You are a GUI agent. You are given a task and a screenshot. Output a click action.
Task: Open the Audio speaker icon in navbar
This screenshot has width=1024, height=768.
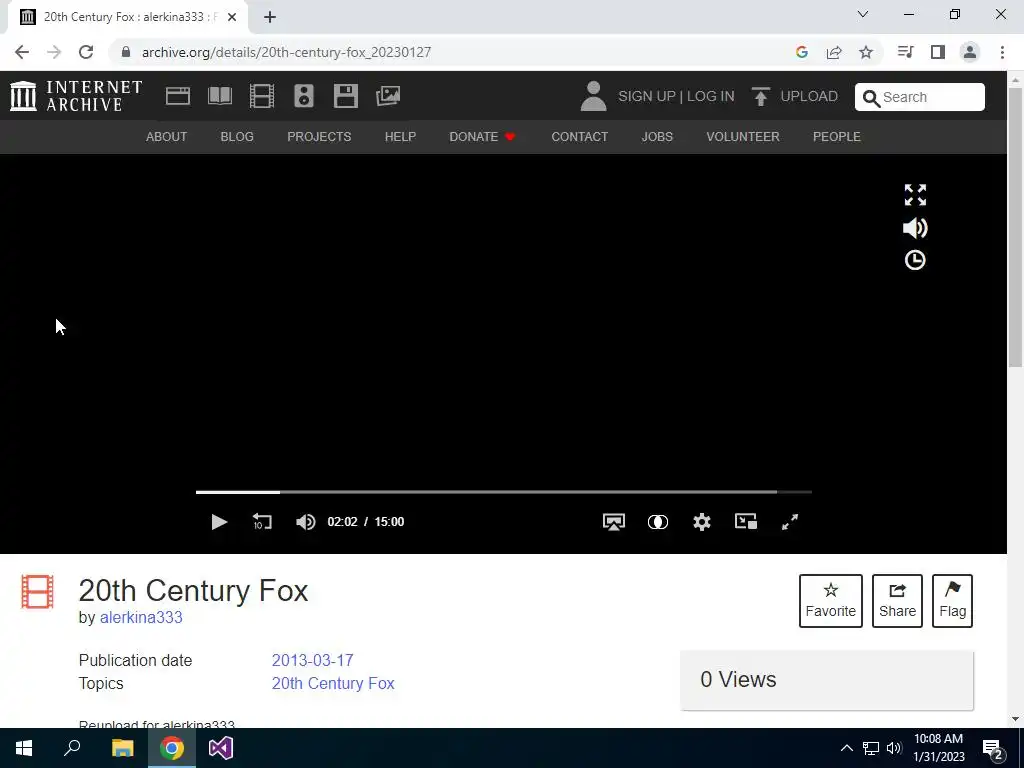point(304,96)
